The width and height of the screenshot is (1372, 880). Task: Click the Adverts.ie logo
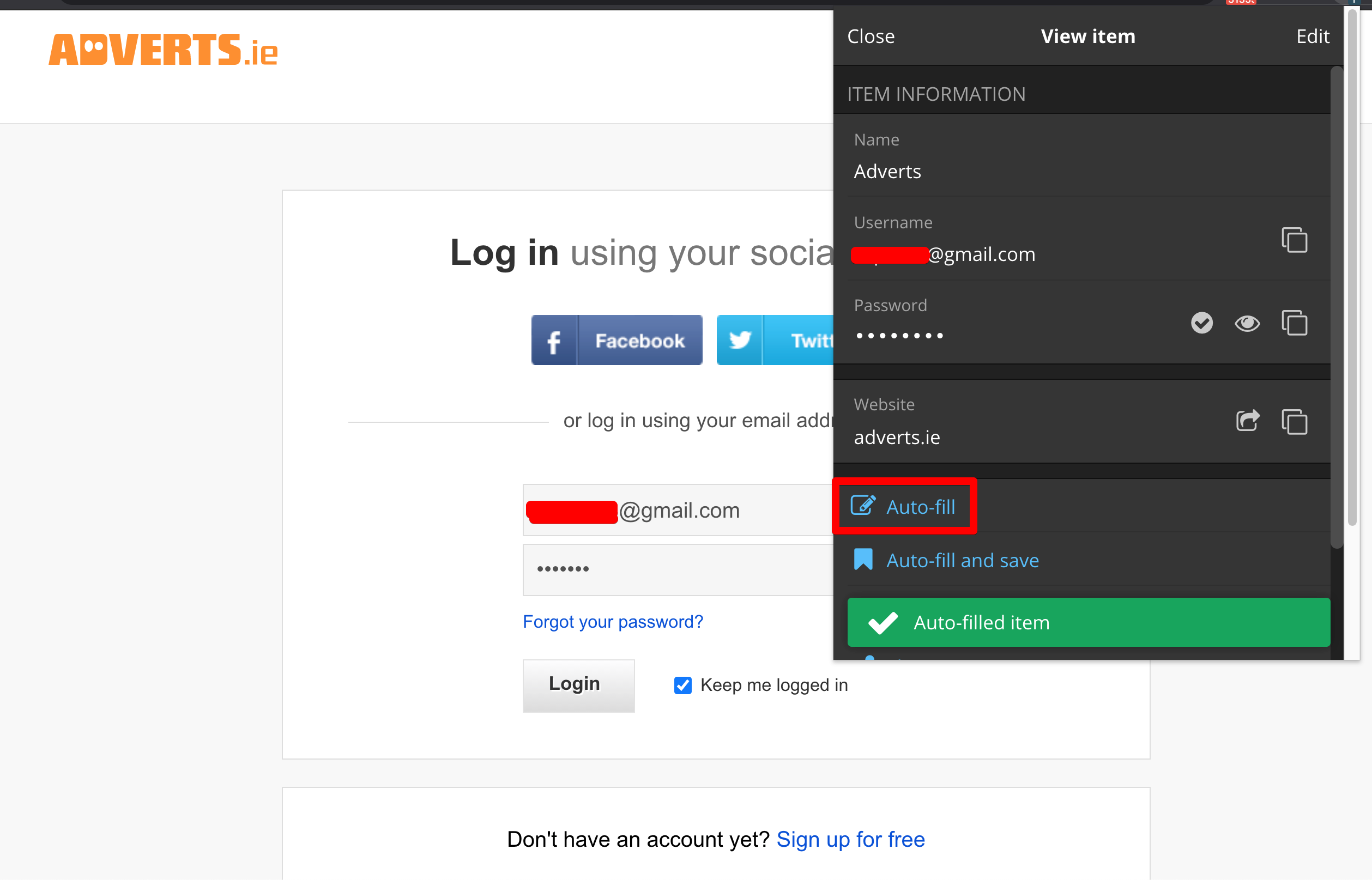163,50
